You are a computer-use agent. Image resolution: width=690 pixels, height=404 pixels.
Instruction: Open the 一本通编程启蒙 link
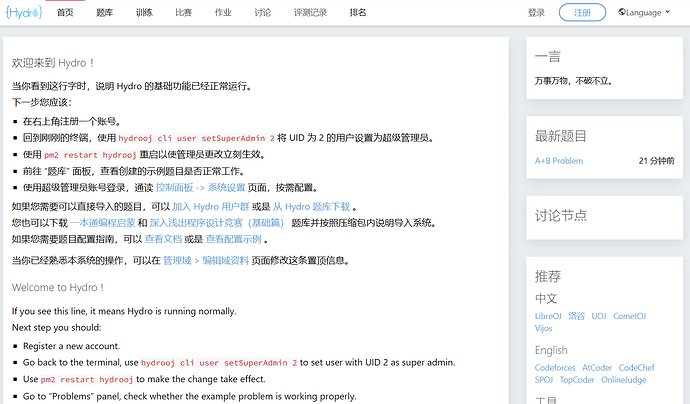103,223
